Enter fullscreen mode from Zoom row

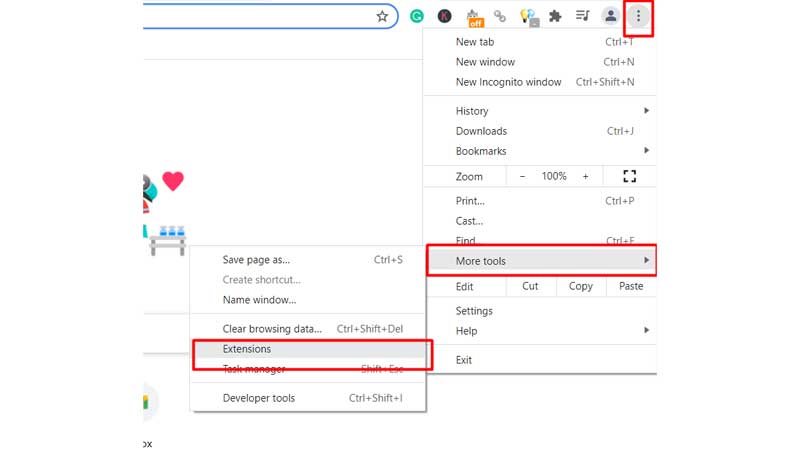click(x=629, y=176)
